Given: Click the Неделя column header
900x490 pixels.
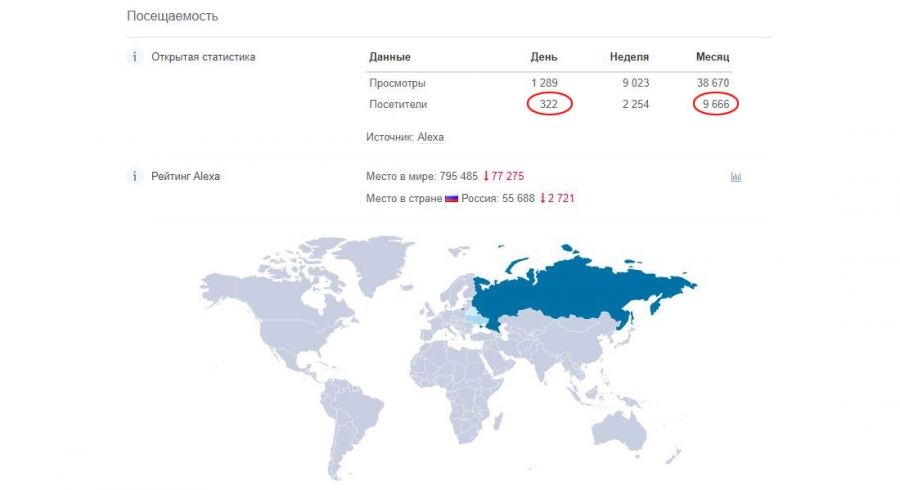Looking at the screenshot, I should 629,57.
